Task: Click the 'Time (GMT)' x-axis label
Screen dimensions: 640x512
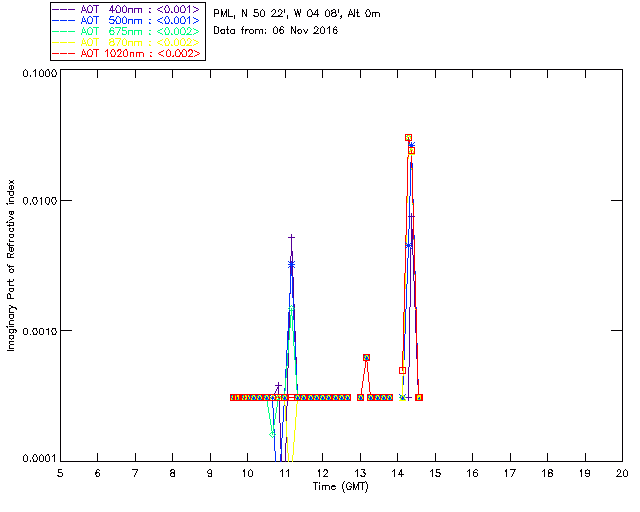Action: [x=340, y=487]
